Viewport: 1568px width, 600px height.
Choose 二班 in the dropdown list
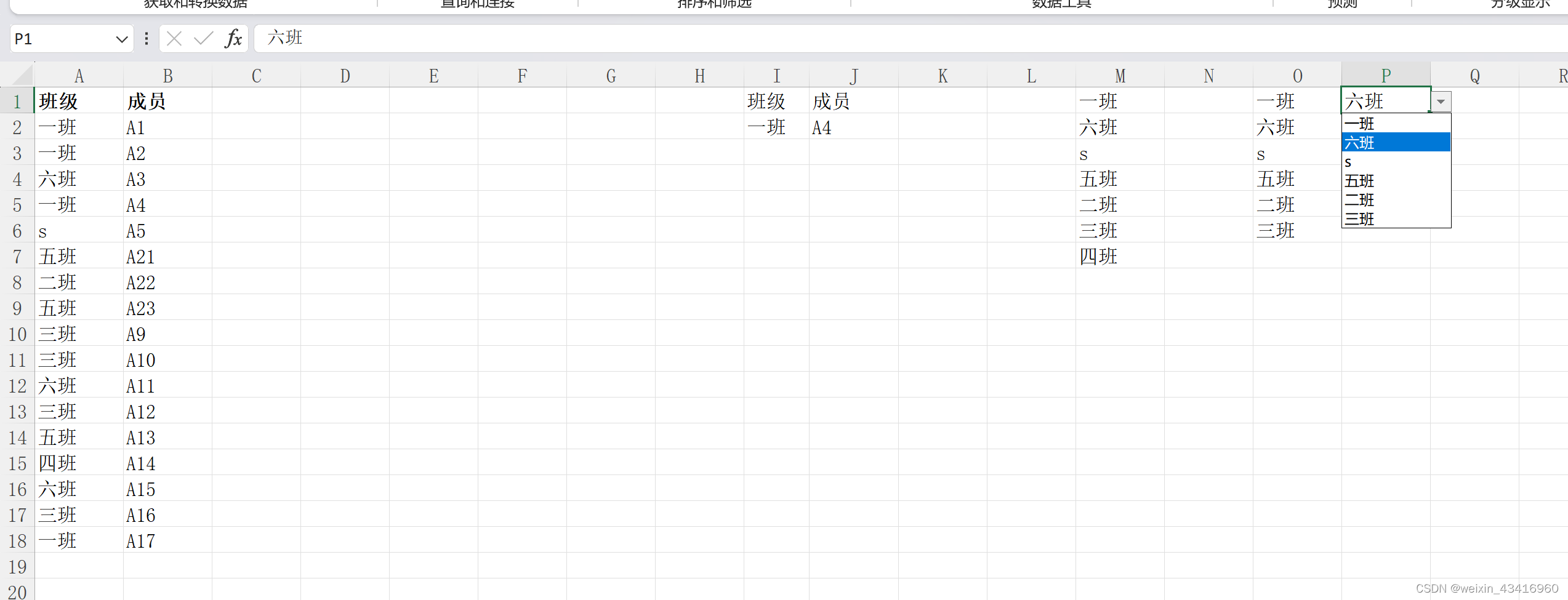[x=1396, y=200]
